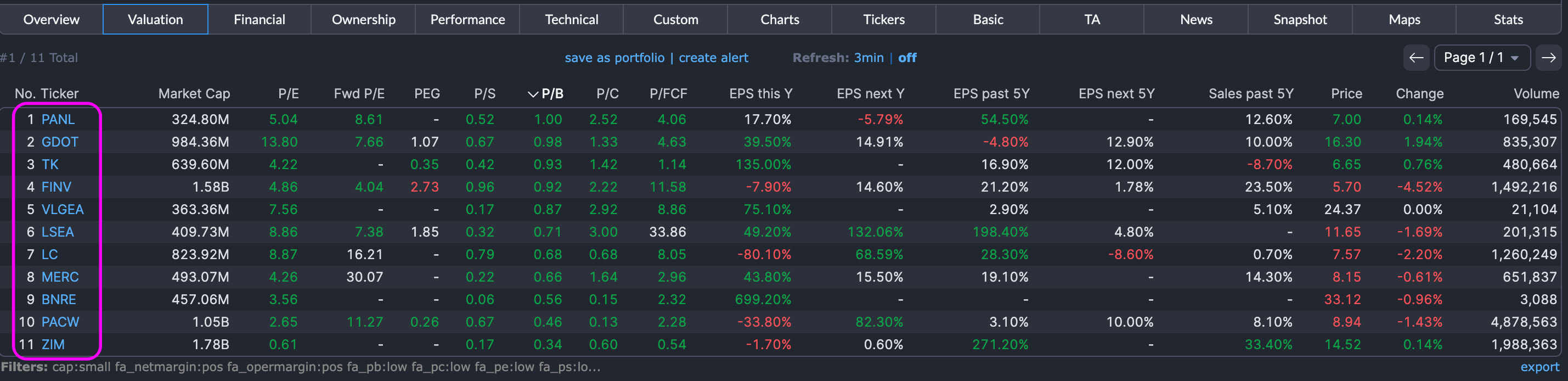Open the Ownership tab

363,19
